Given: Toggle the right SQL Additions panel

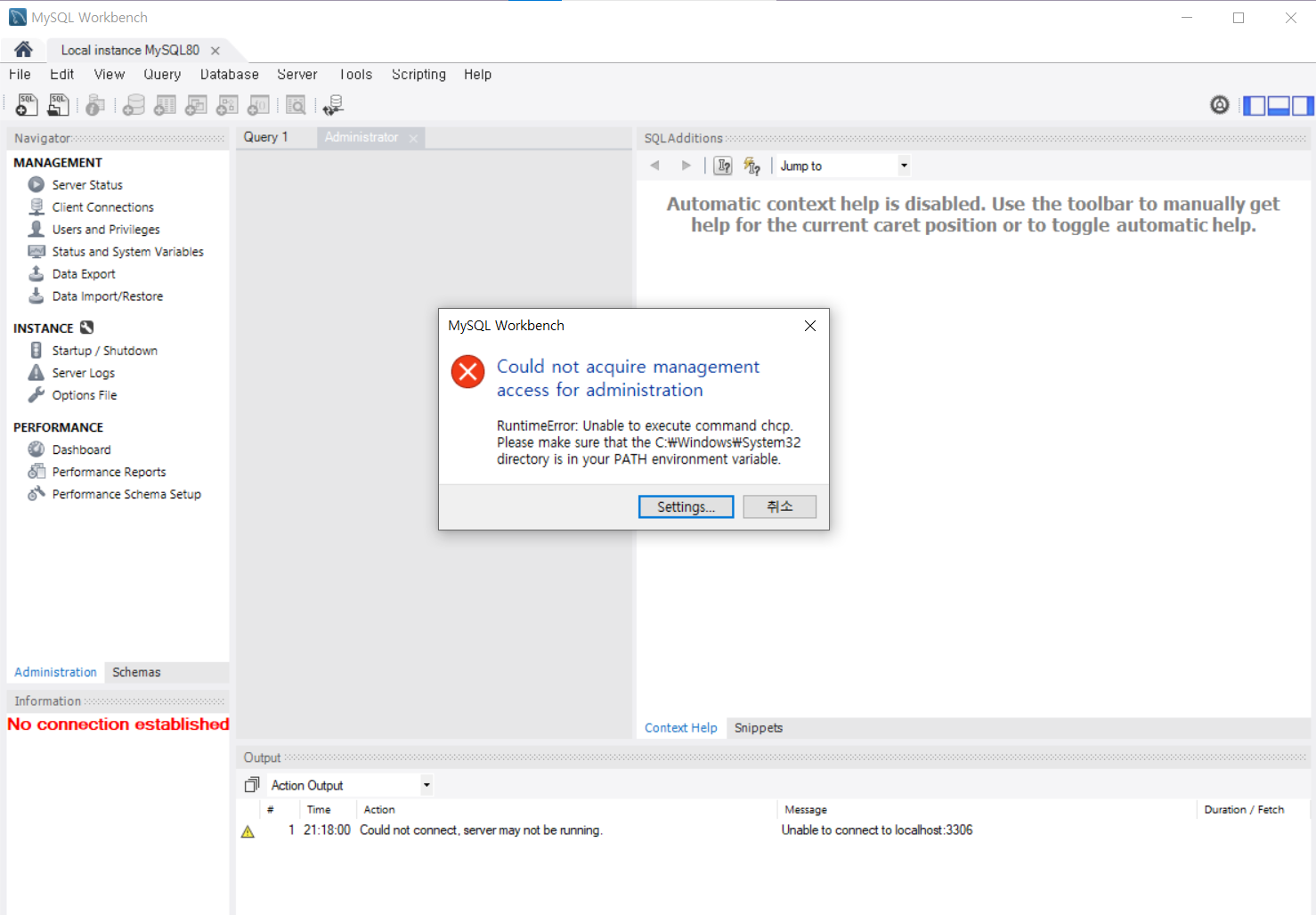Looking at the screenshot, I should pyautogui.click(x=1303, y=105).
